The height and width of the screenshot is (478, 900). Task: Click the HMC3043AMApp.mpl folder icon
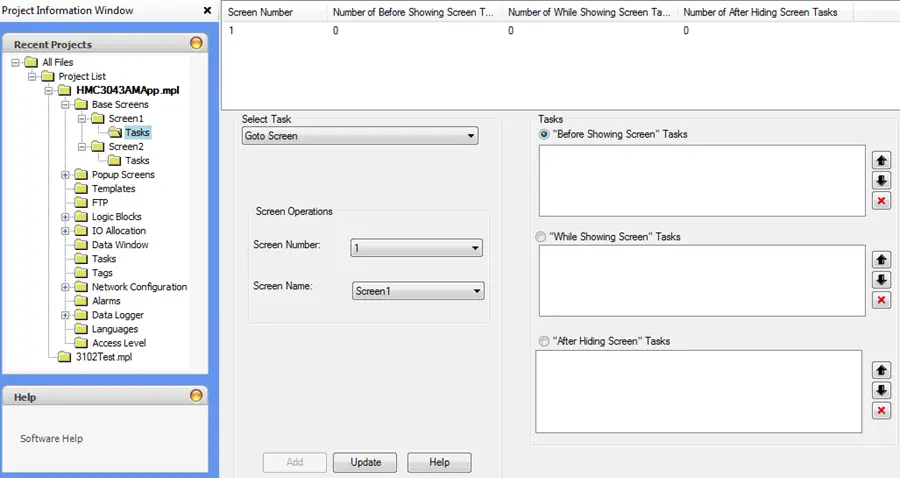(x=65, y=90)
